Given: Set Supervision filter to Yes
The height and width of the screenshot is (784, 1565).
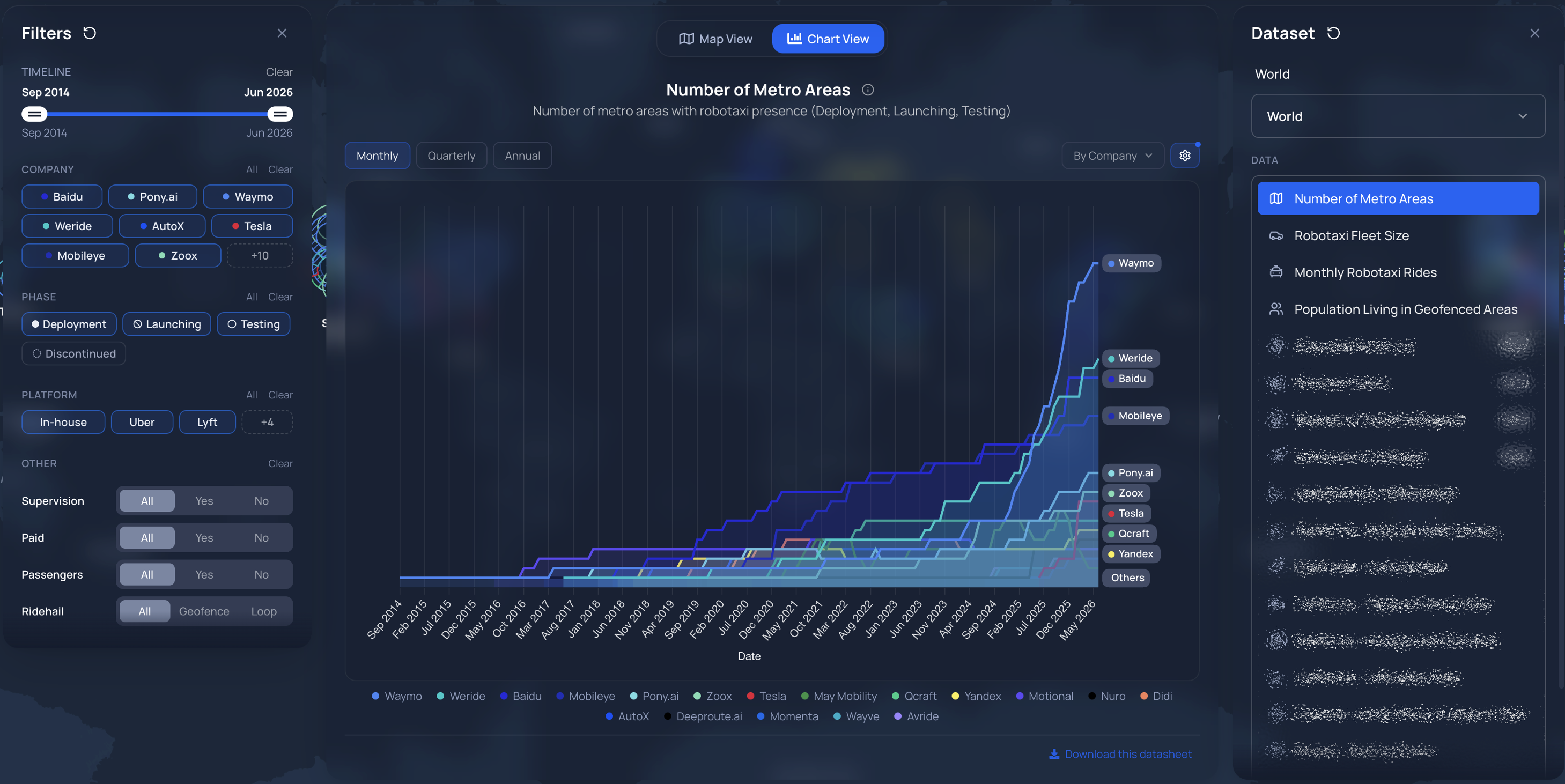Looking at the screenshot, I should click(x=204, y=501).
